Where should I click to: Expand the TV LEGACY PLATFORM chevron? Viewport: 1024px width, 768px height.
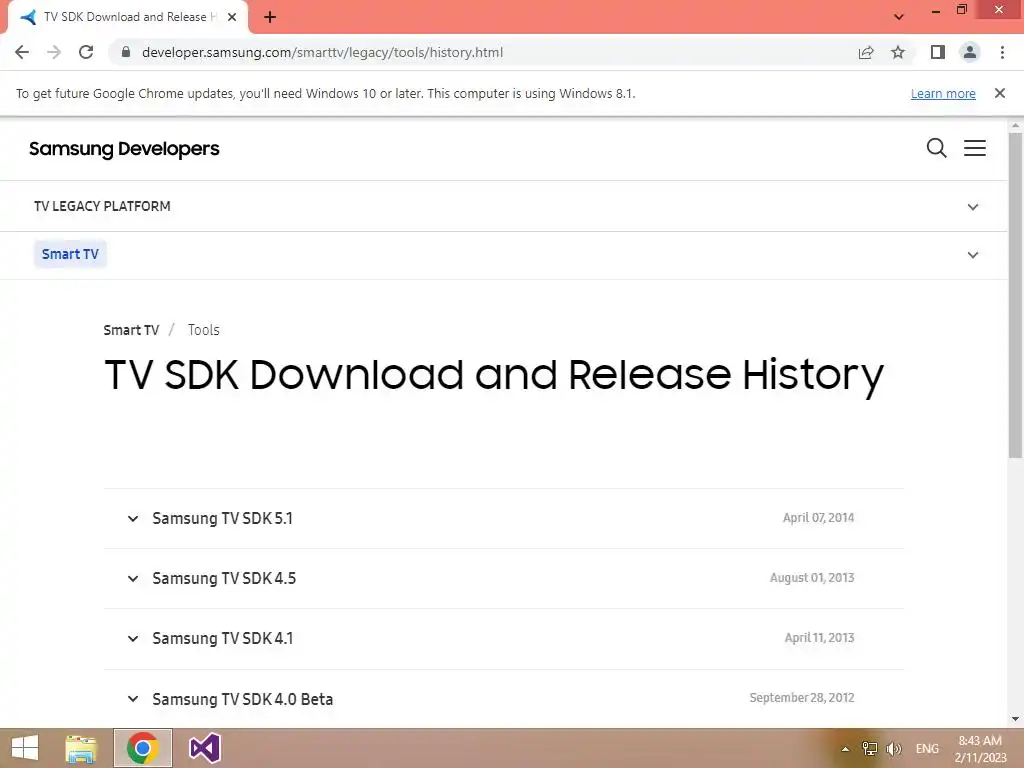tap(973, 207)
